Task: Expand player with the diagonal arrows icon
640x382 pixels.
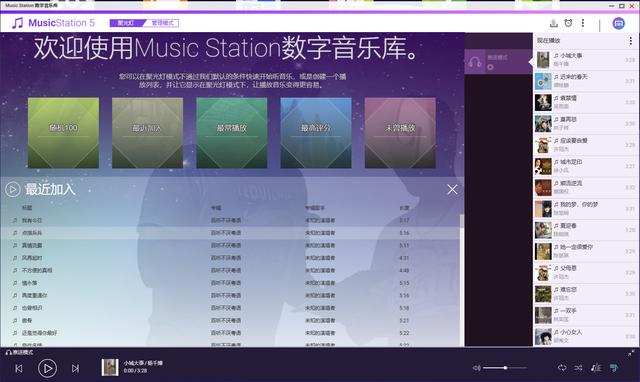Action: pos(631,353)
